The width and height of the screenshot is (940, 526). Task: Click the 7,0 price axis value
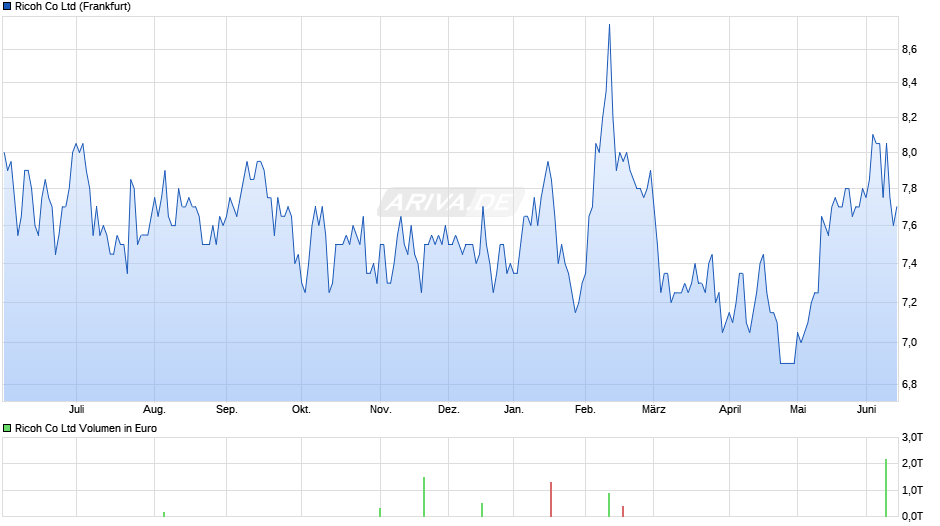click(909, 342)
